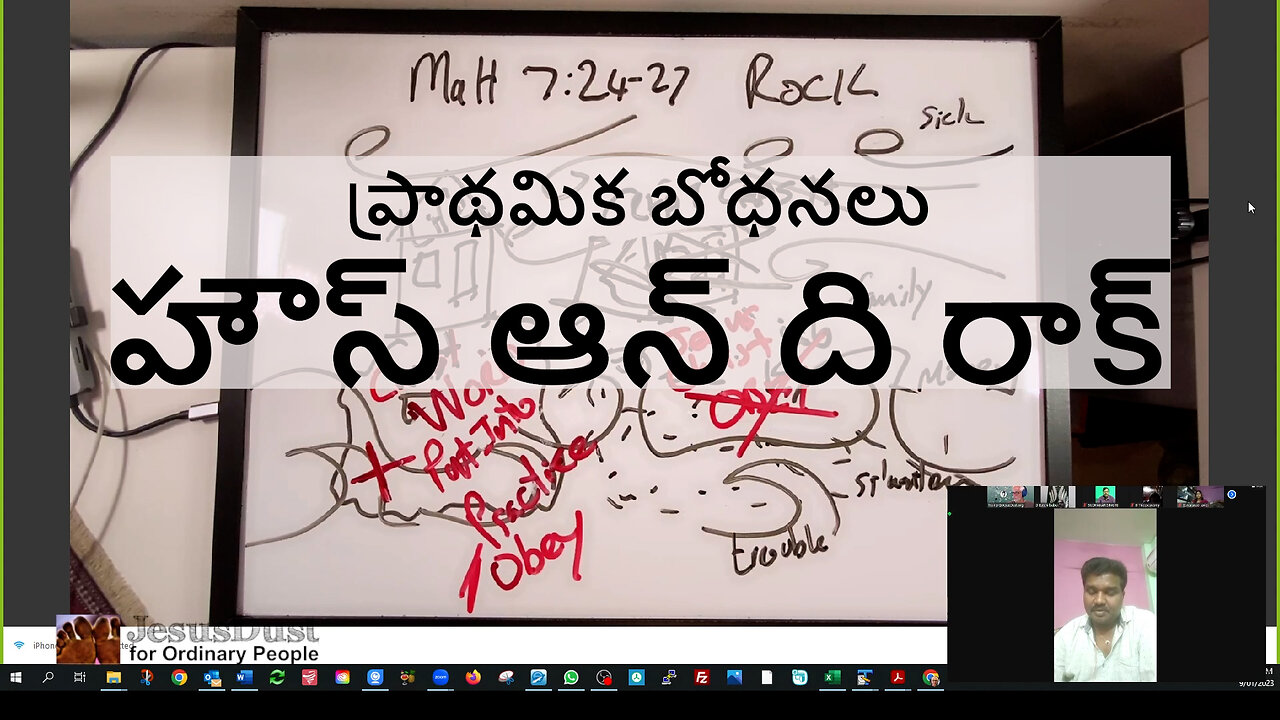
Task: Switch to the Zoom app on taskbar
Action: click(x=440, y=677)
